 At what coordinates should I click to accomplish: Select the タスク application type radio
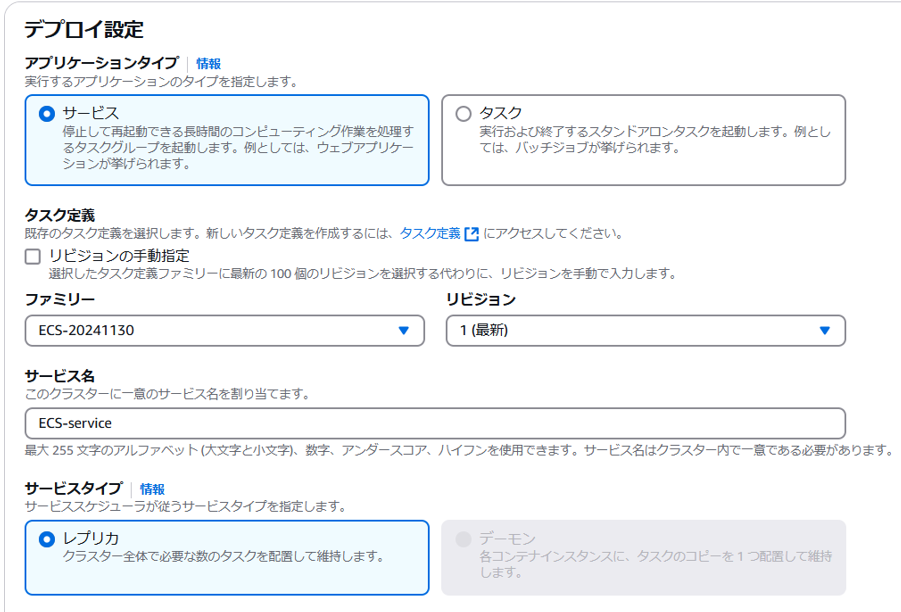[463, 114]
